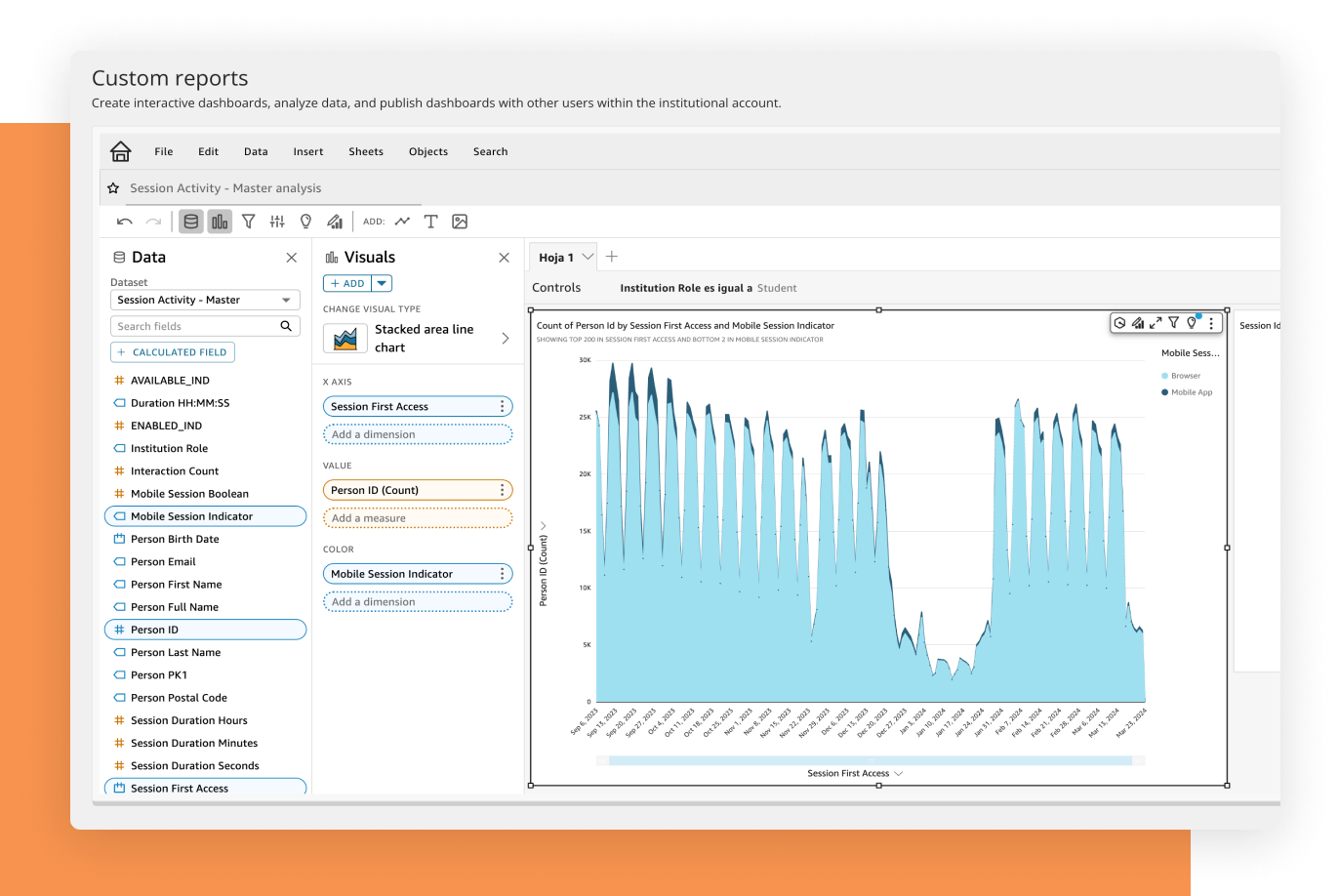This screenshot has width=1339, height=896.
Task: Add an image using the picture icon
Action: click(460, 222)
